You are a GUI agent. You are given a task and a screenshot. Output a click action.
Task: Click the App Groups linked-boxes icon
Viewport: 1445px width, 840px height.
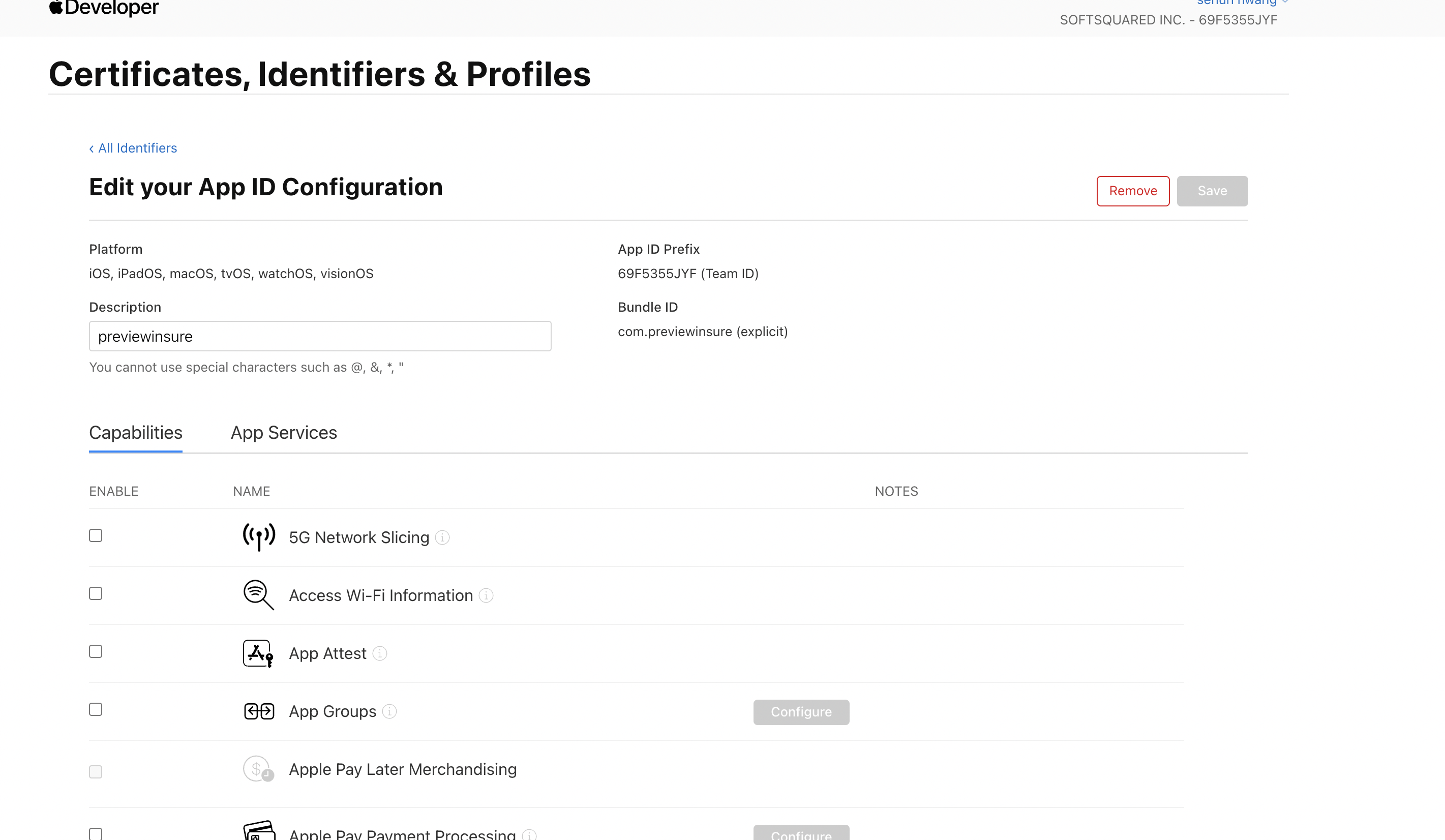(258, 711)
